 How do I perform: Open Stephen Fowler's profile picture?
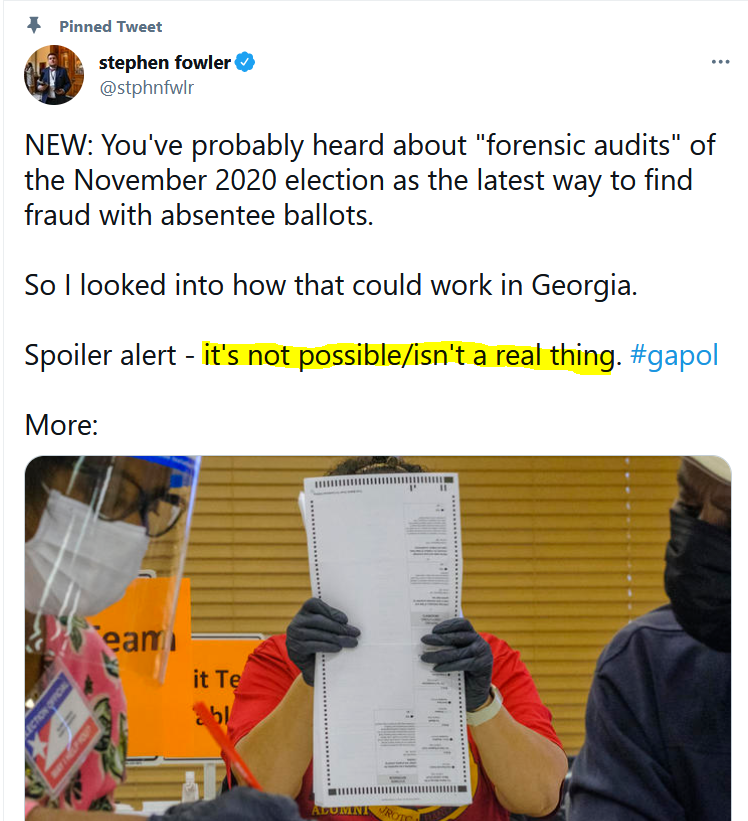click(x=54, y=75)
